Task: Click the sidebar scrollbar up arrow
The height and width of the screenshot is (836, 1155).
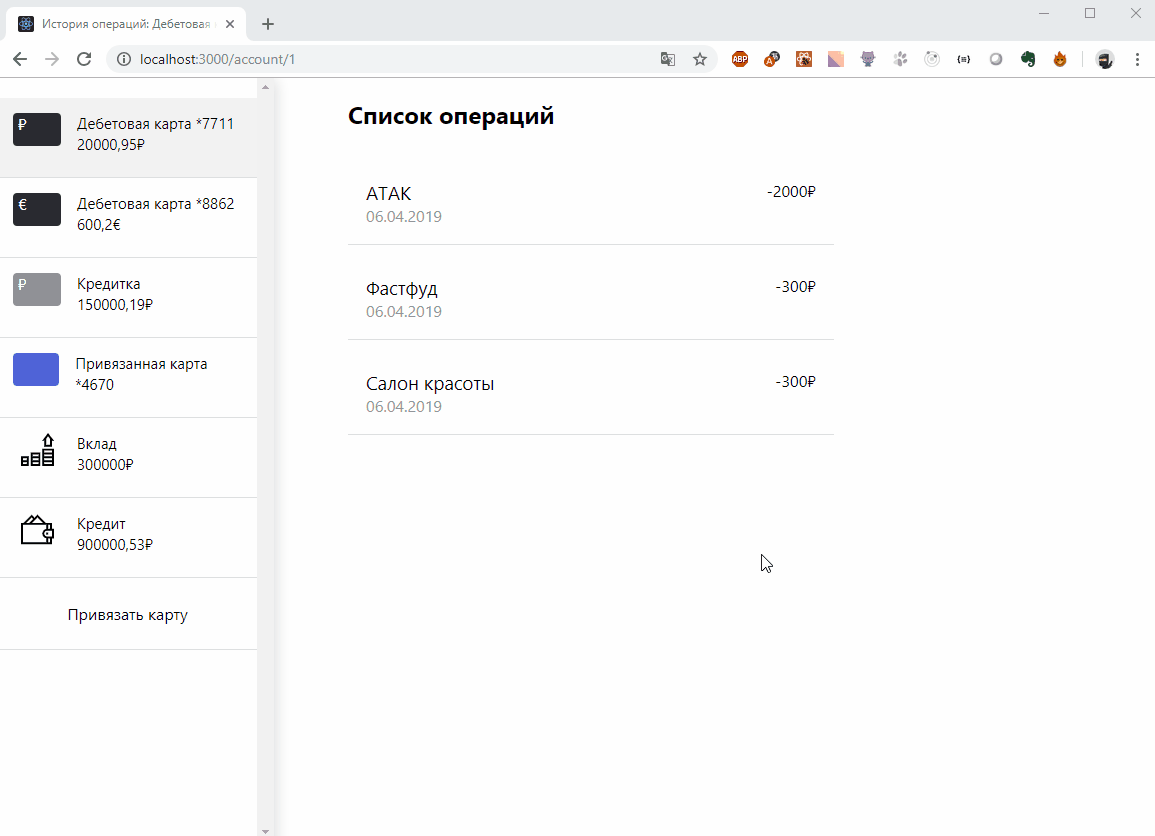Action: [x=265, y=87]
